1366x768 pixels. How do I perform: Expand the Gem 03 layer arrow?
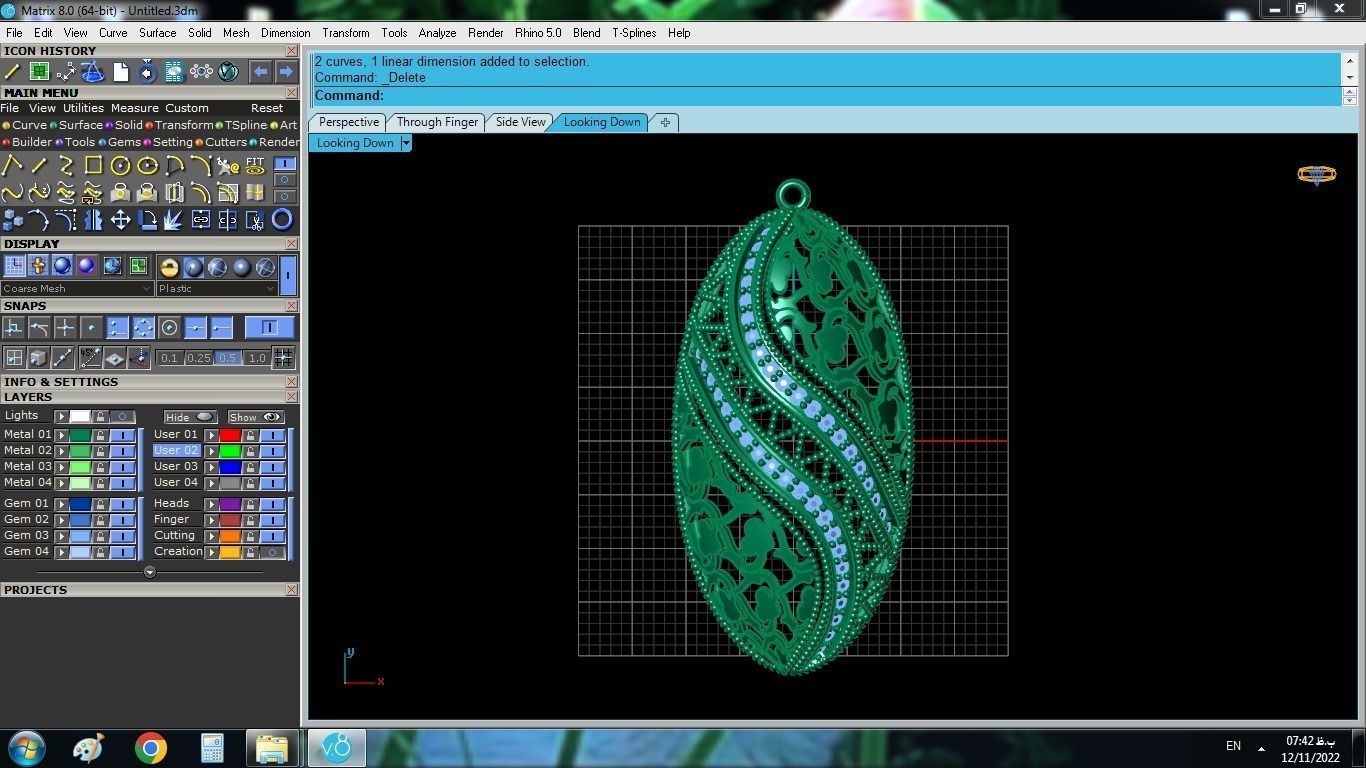coord(61,536)
